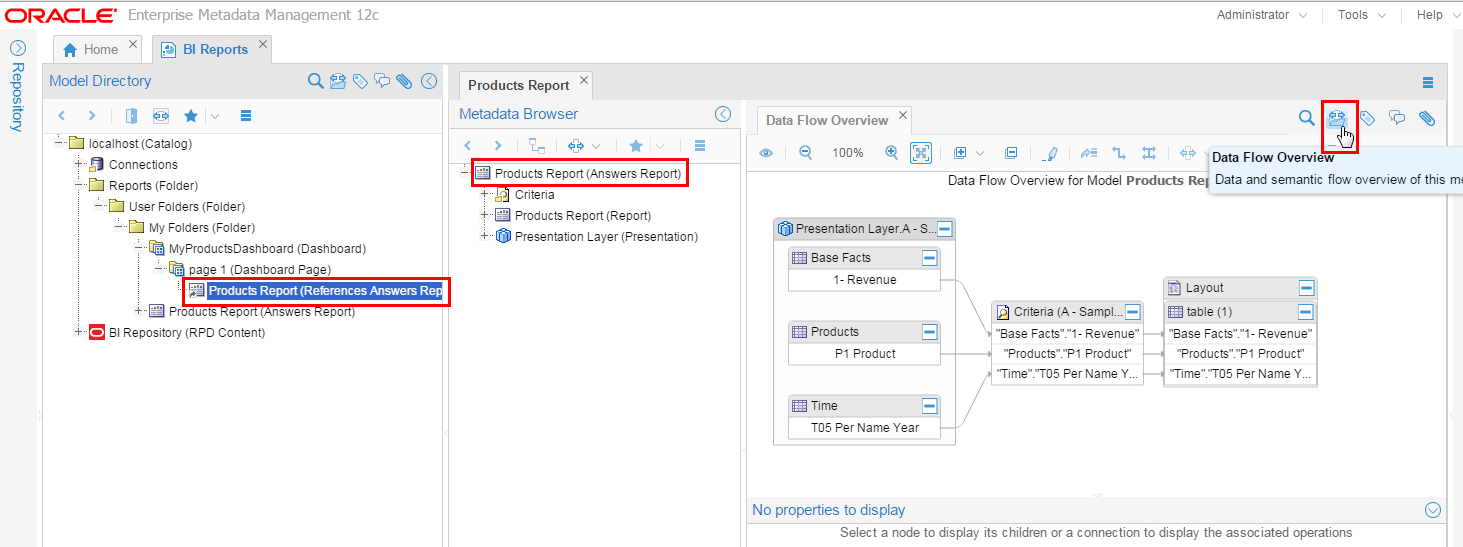Go forward in Metadata Browser

coord(498,146)
